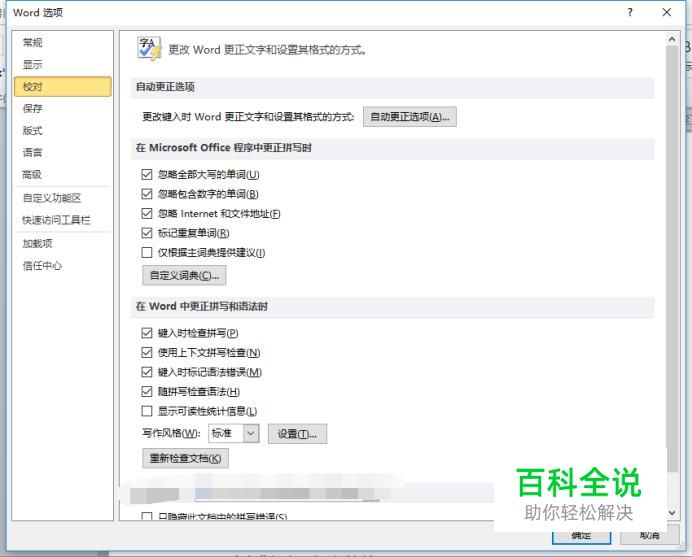Toggle 键入时检查拼写 checkbox

click(x=147, y=333)
